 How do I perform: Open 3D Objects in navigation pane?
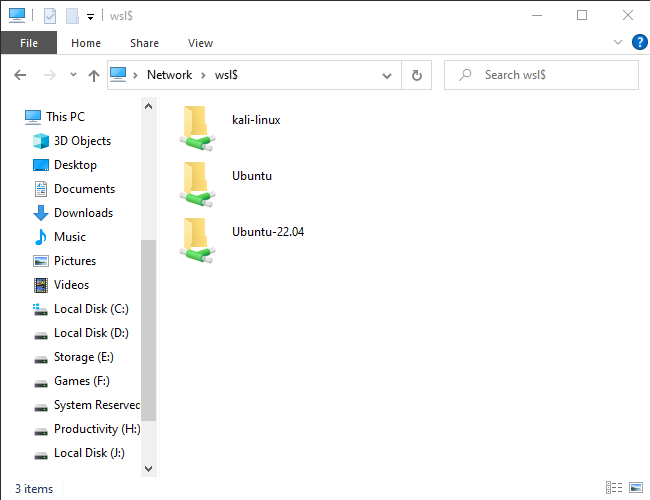coord(82,141)
